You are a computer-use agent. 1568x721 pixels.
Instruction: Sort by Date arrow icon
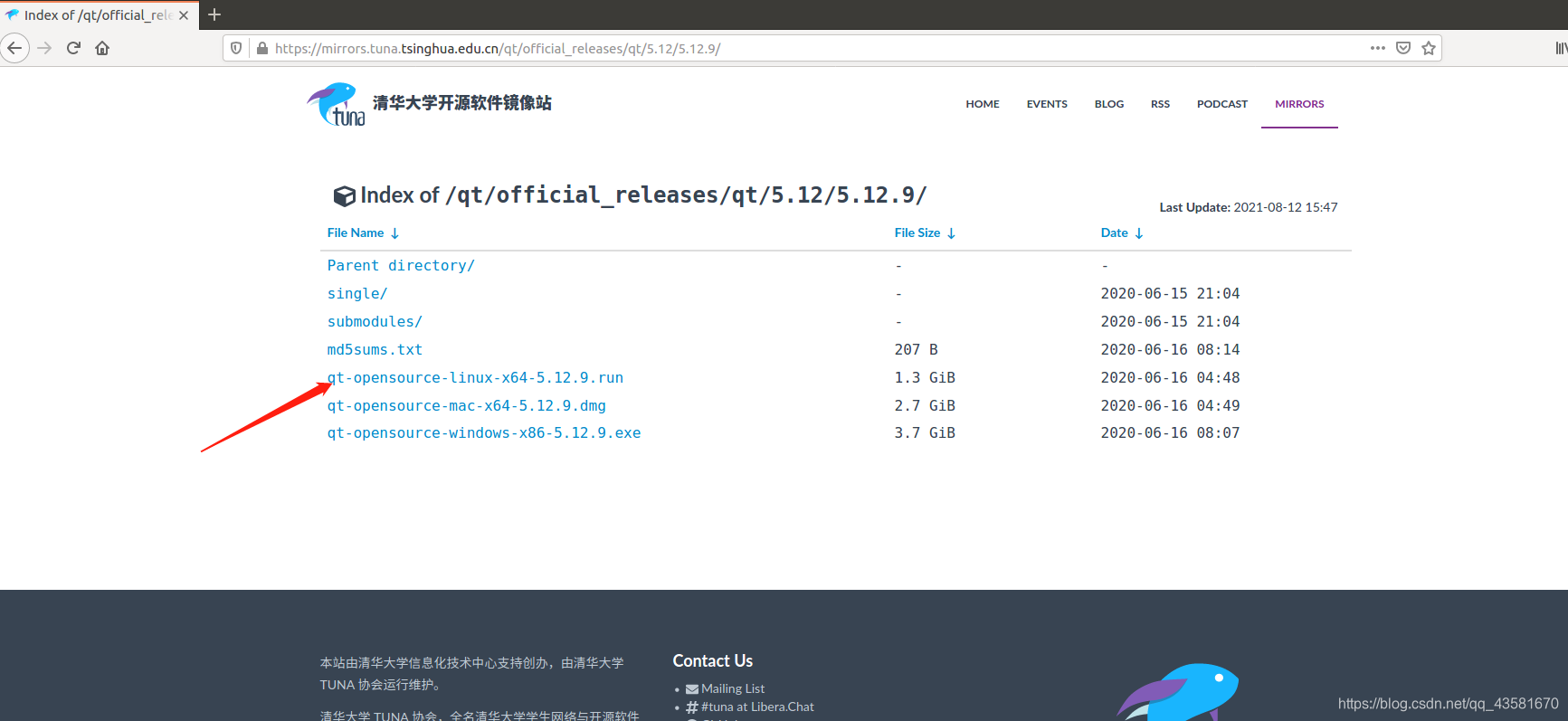click(x=1139, y=233)
